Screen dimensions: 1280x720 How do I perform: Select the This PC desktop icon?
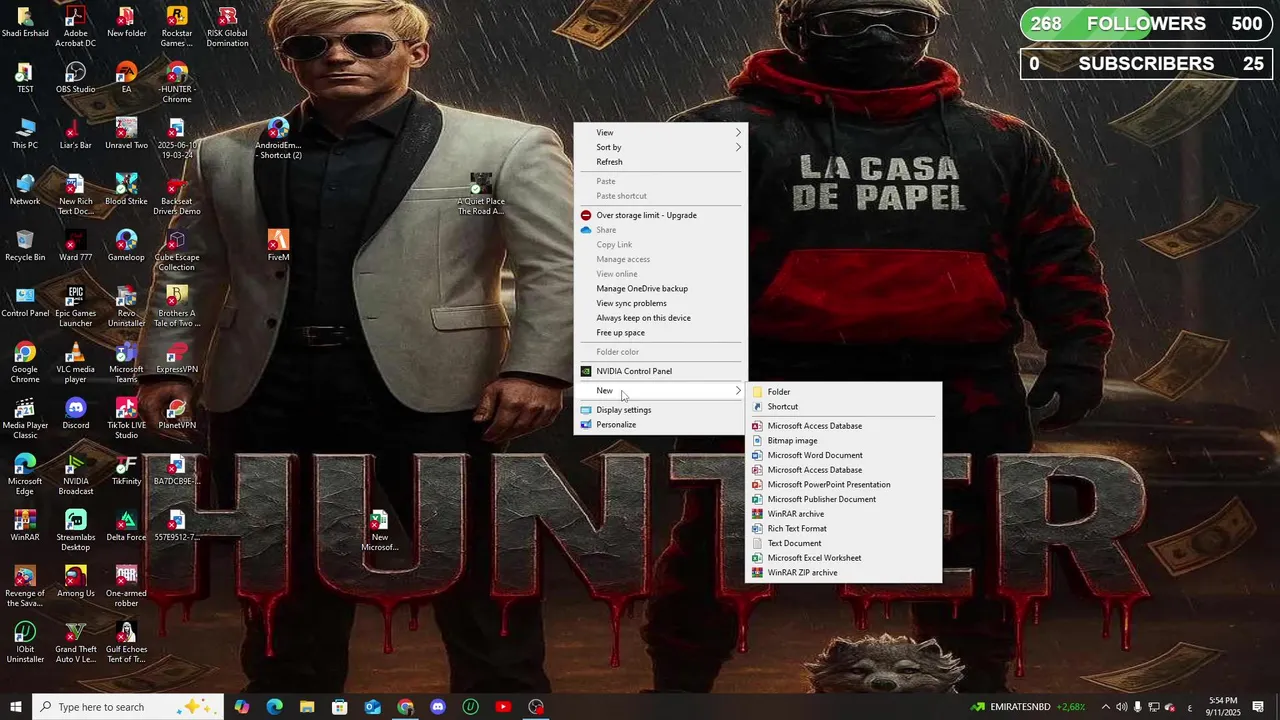click(x=25, y=134)
